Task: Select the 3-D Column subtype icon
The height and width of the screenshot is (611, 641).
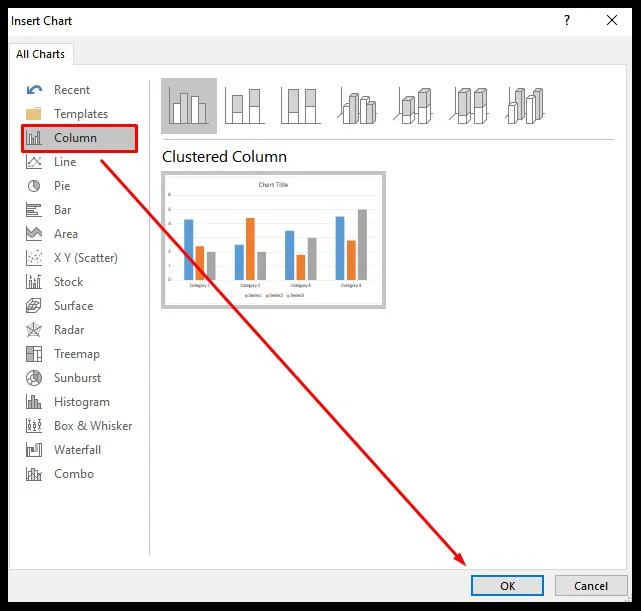Action: [x=524, y=106]
